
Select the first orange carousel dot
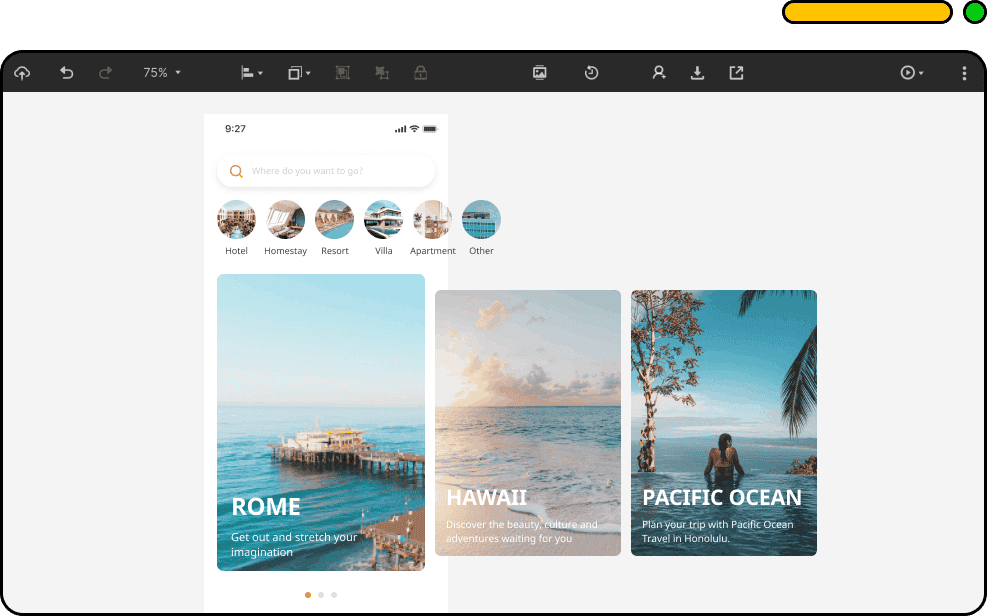pos(308,595)
